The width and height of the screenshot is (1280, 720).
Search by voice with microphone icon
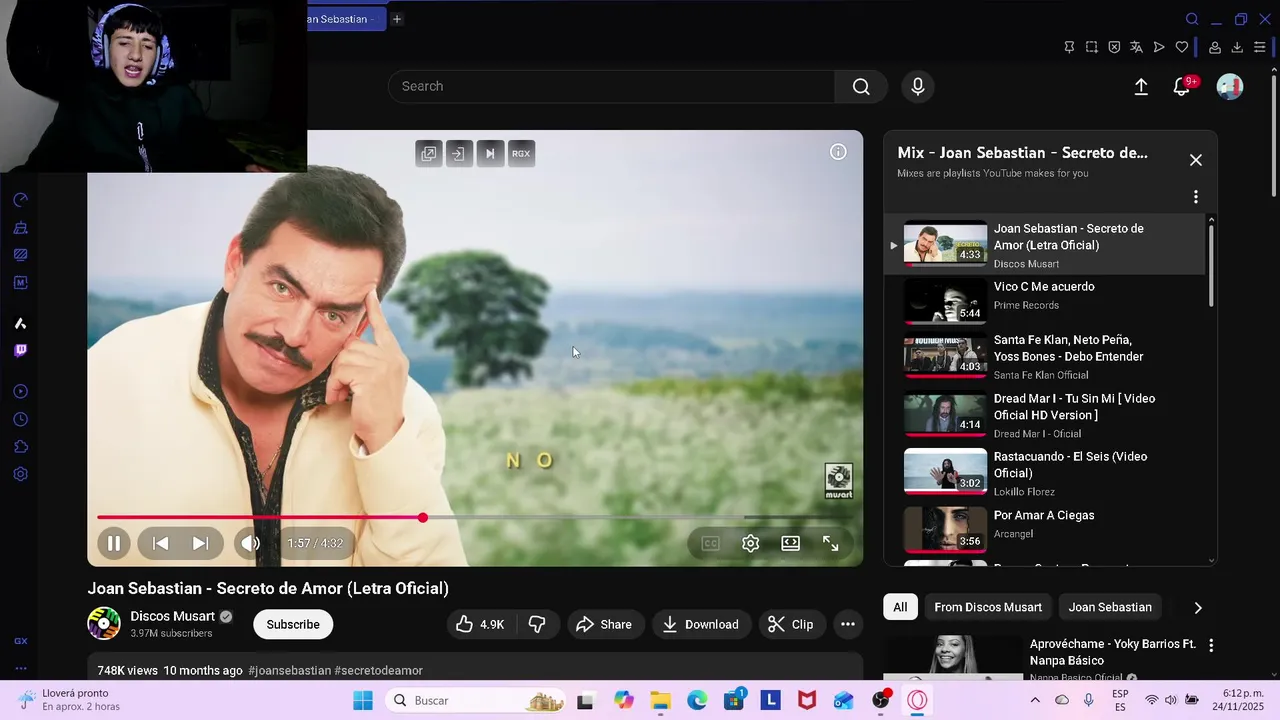(918, 86)
